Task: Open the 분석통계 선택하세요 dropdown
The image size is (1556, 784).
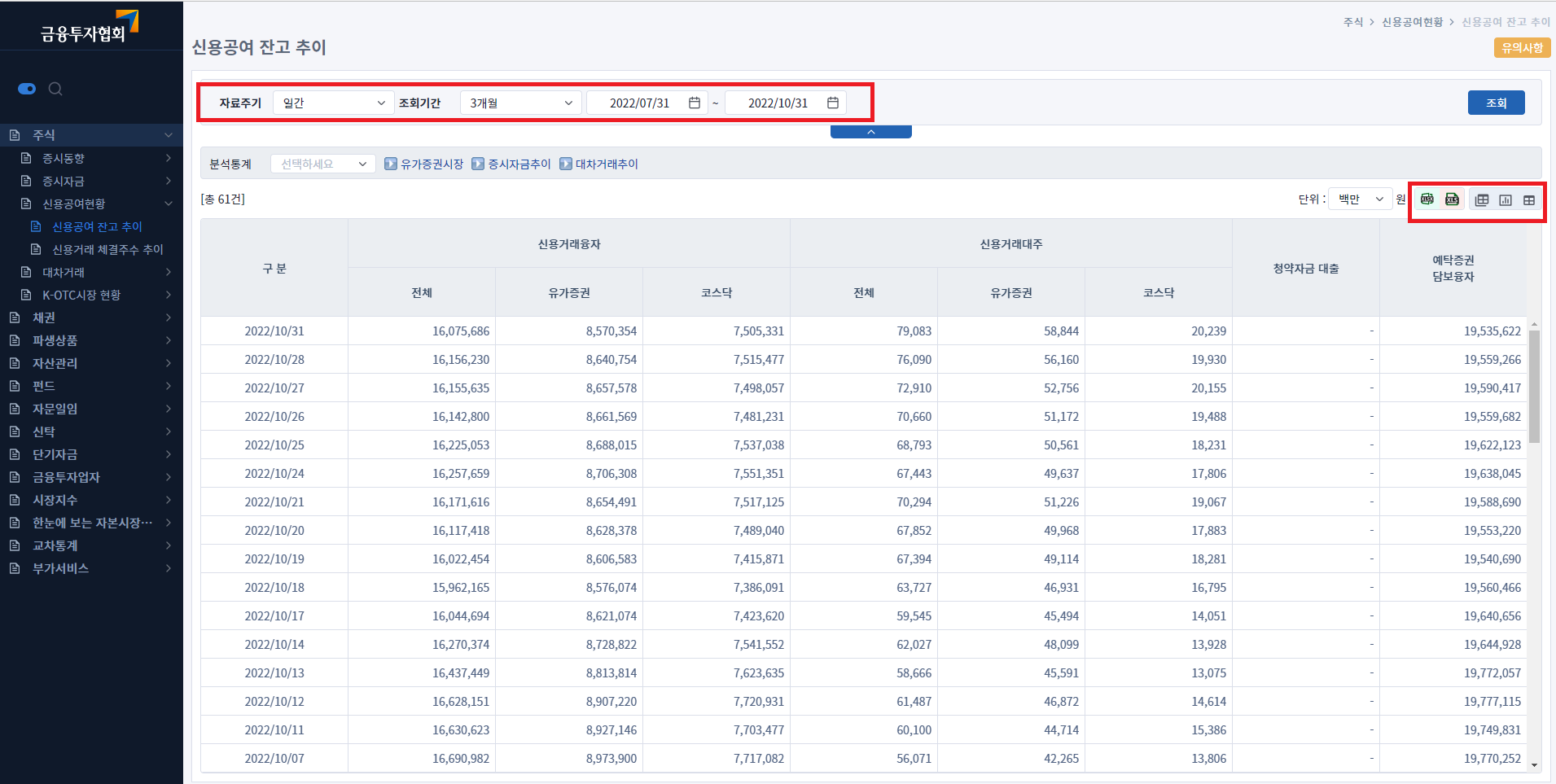Action: tap(323, 164)
